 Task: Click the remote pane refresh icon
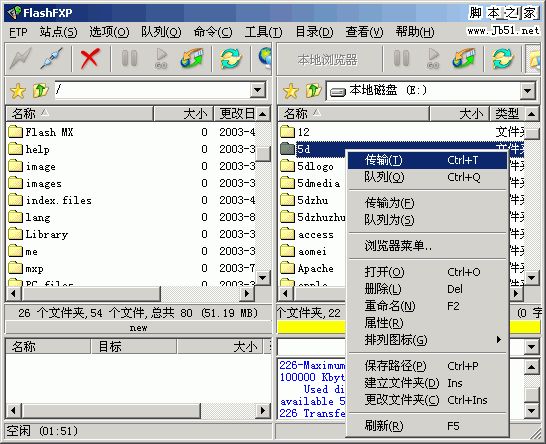click(x=231, y=59)
